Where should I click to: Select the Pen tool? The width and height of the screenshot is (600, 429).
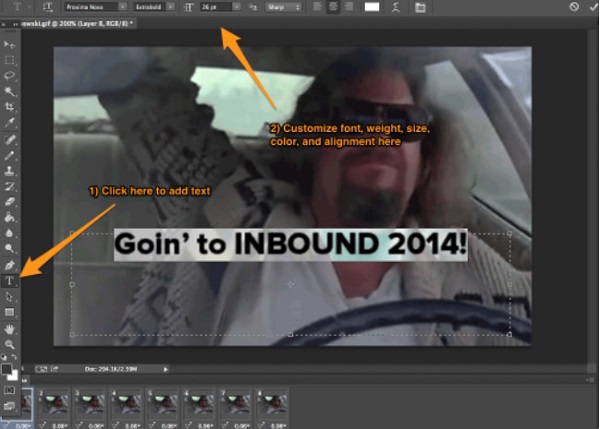[9, 265]
